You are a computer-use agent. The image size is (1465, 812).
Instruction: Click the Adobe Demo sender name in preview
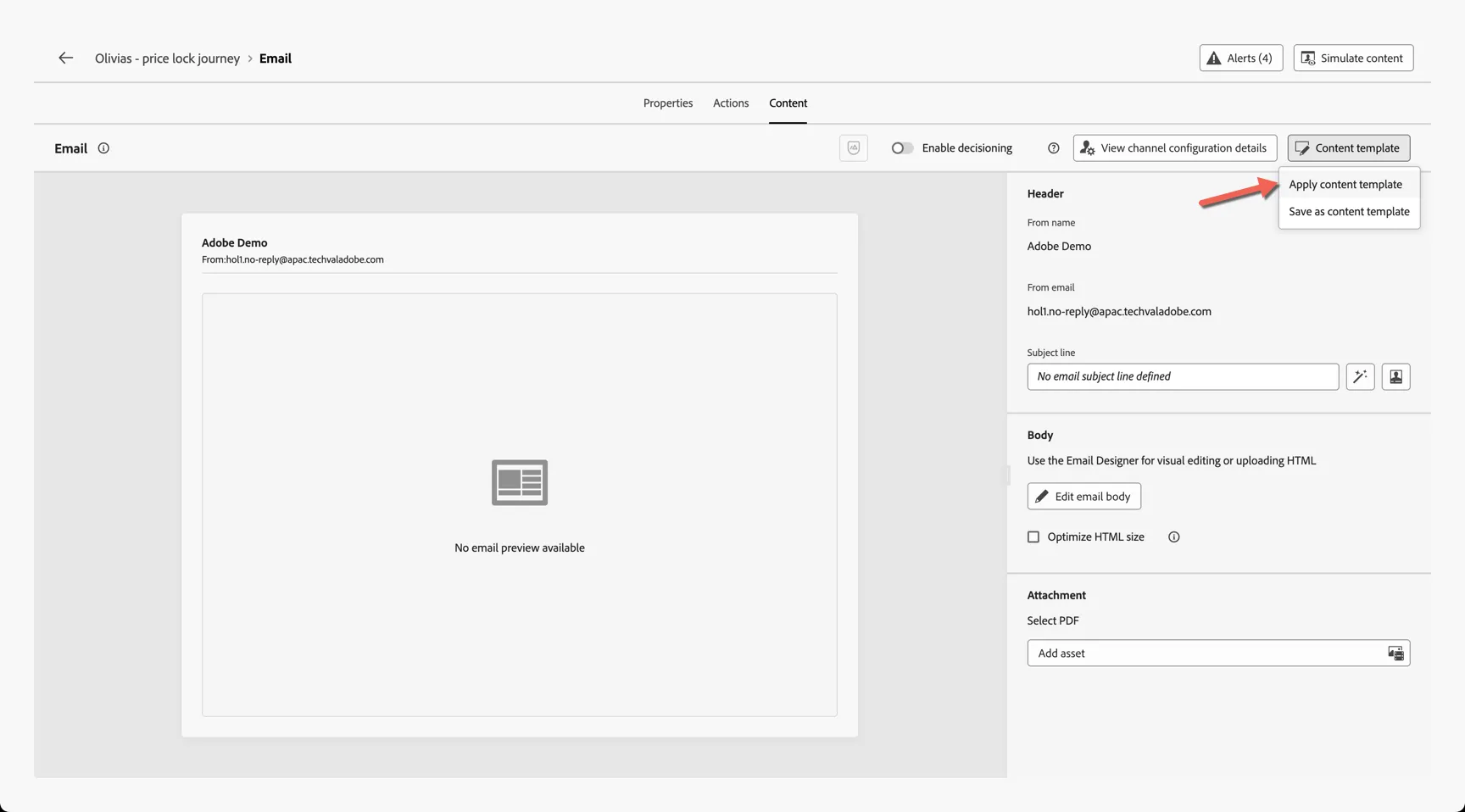pos(235,242)
